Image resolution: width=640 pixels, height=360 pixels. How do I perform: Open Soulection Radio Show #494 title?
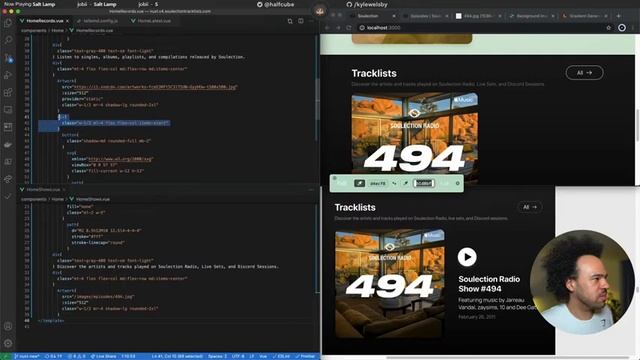coord(489,284)
